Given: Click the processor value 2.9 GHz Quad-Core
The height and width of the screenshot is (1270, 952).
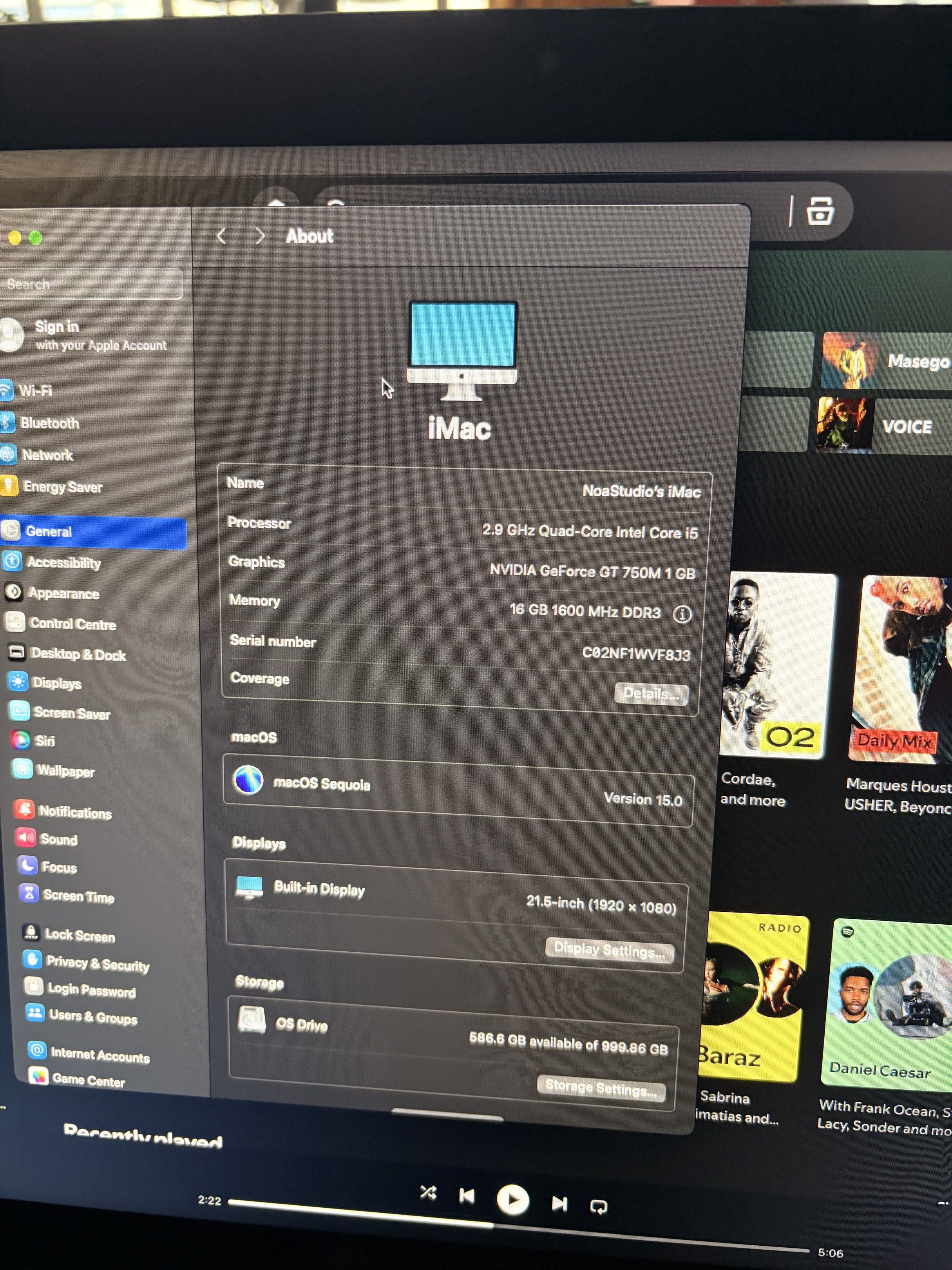Looking at the screenshot, I should (x=590, y=531).
